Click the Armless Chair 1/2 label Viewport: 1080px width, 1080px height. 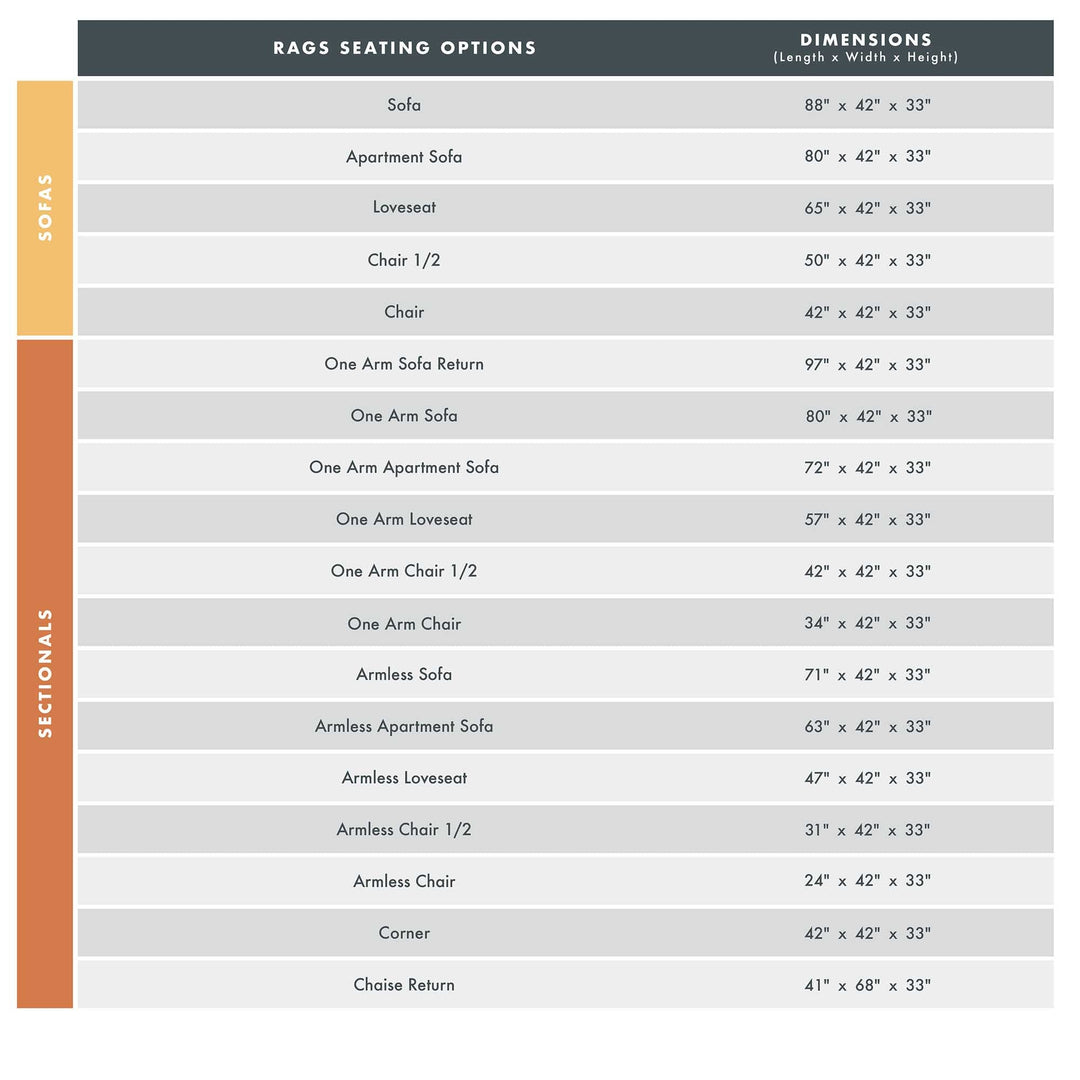pyautogui.click(x=404, y=830)
